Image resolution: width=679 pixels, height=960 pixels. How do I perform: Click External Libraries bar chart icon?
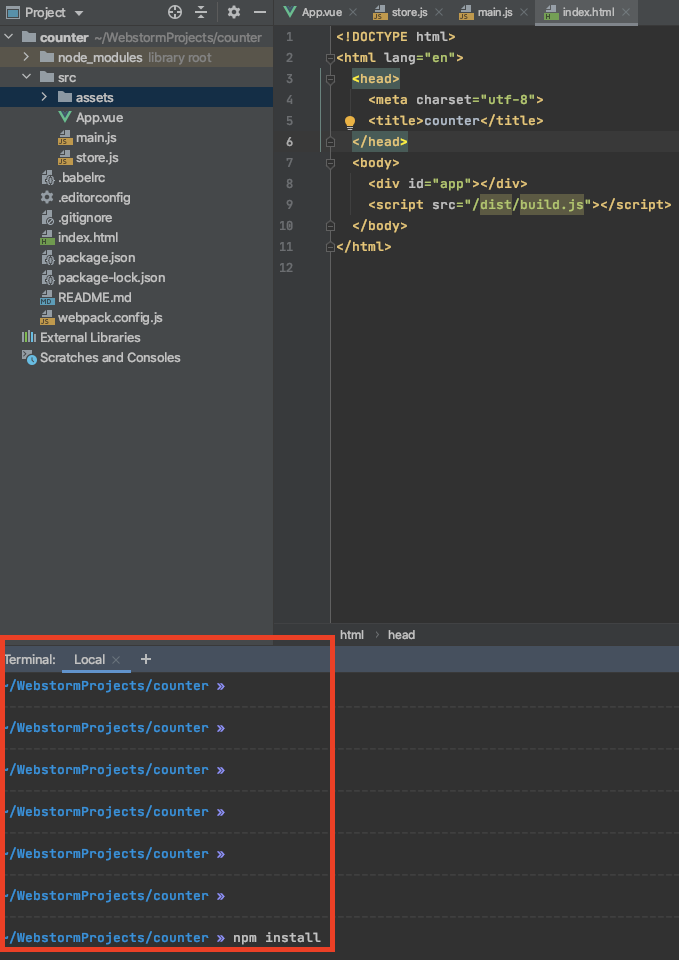tap(29, 337)
